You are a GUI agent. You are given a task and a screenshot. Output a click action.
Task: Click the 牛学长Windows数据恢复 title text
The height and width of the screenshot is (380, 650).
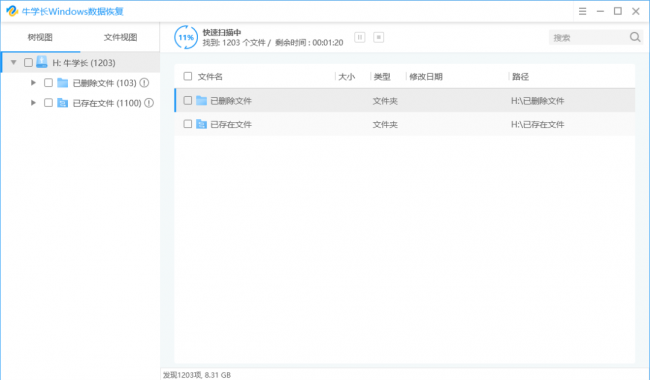[73, 11]
